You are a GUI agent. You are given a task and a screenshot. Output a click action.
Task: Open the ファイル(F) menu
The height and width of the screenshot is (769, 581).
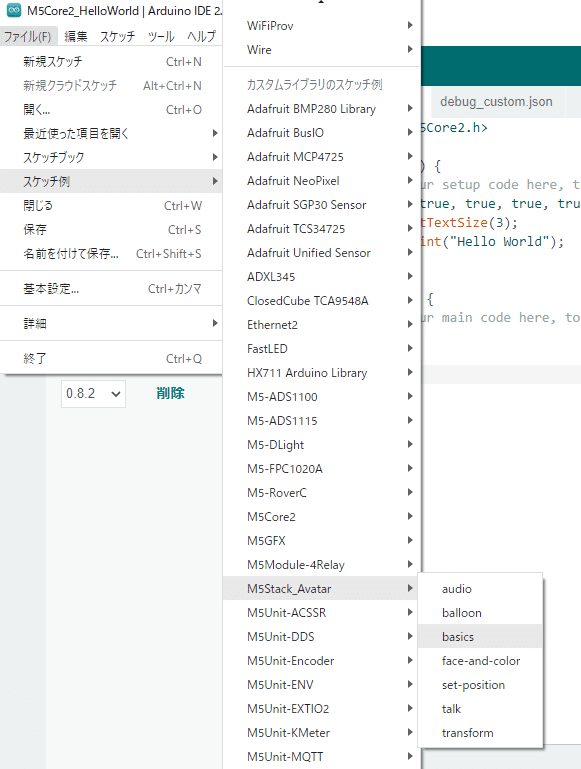28,36
